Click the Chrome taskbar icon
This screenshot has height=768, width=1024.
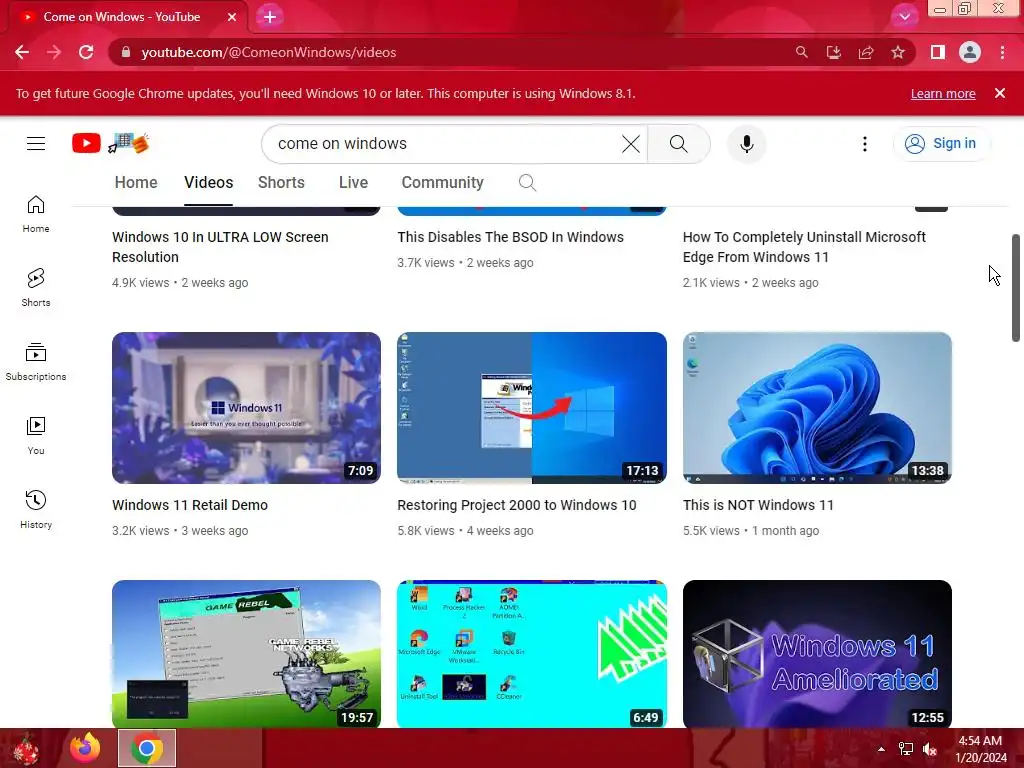click(x=147, y=748)
